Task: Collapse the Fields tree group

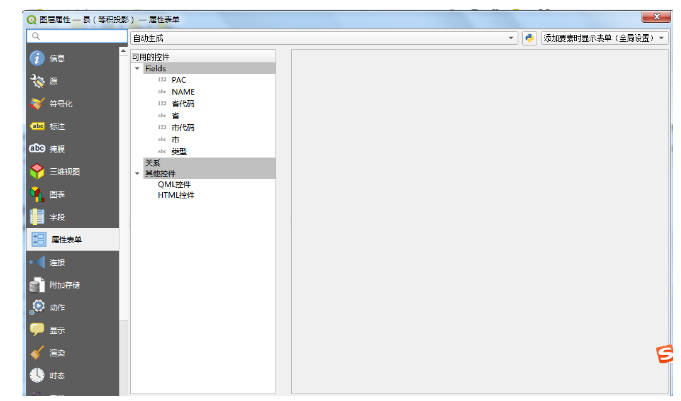Action: coord(137,68)
